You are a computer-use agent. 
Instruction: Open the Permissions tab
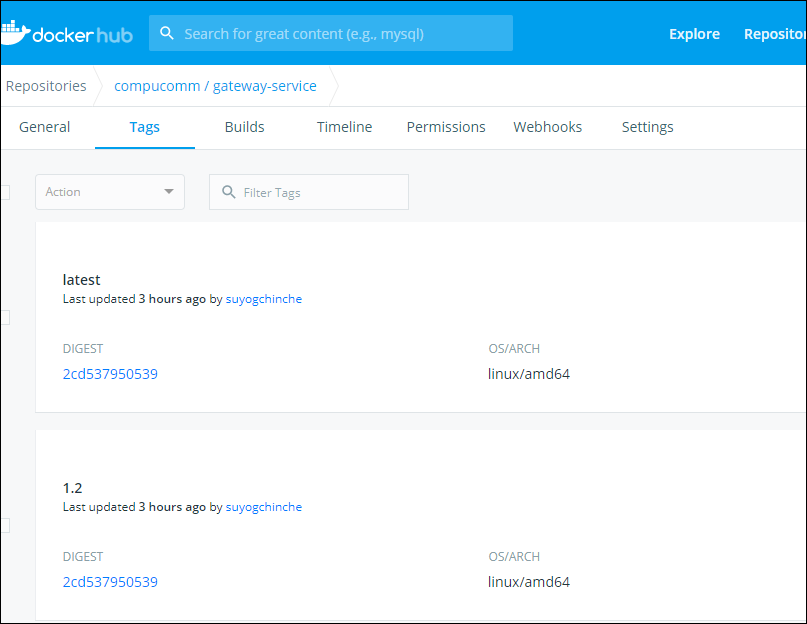pos(446,127)
